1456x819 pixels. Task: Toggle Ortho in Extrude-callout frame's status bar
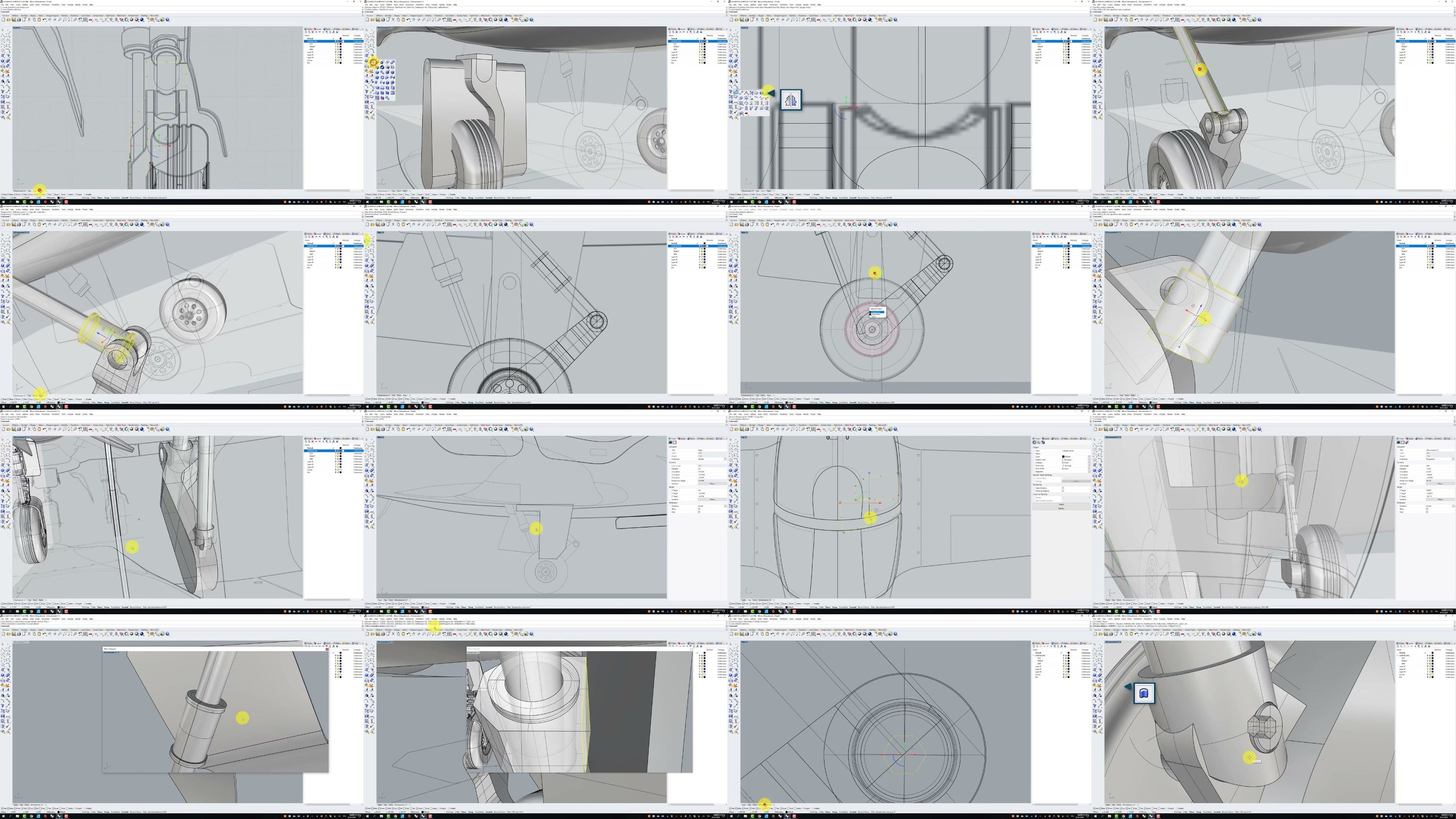pos(1186,812)
